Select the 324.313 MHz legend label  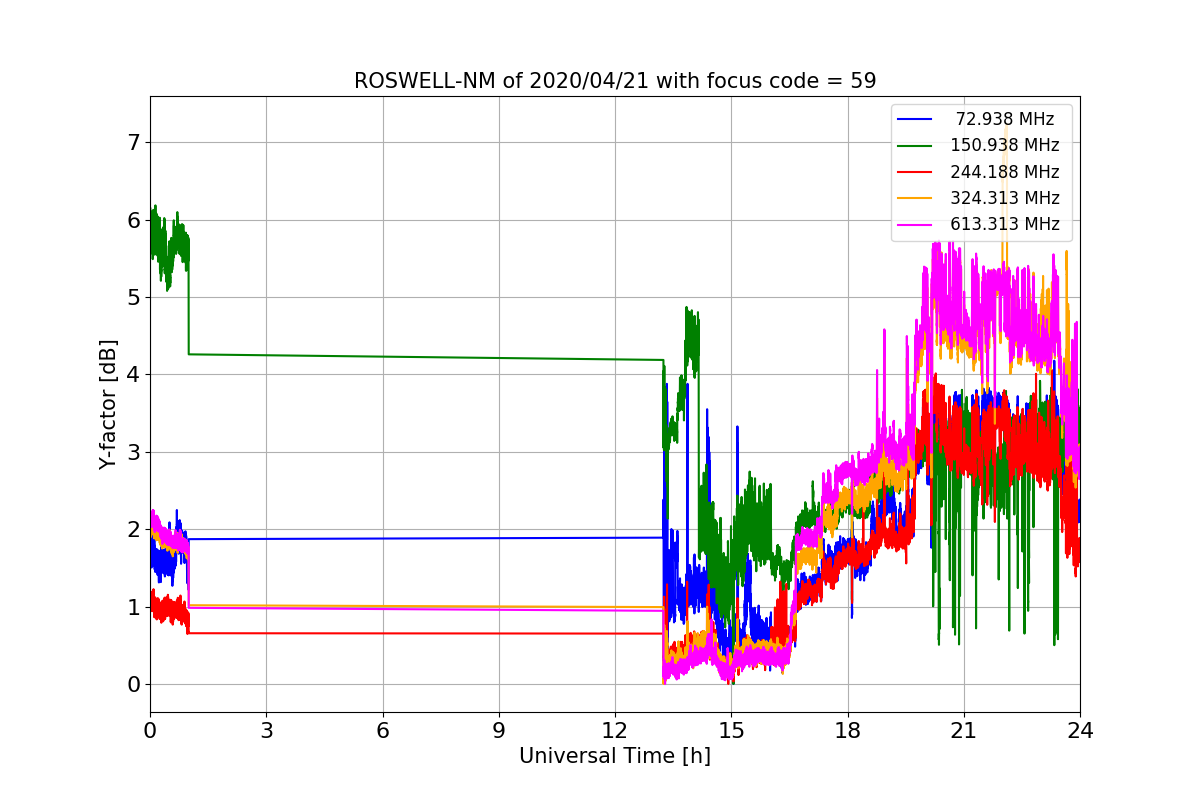(x=1005, y=198)
